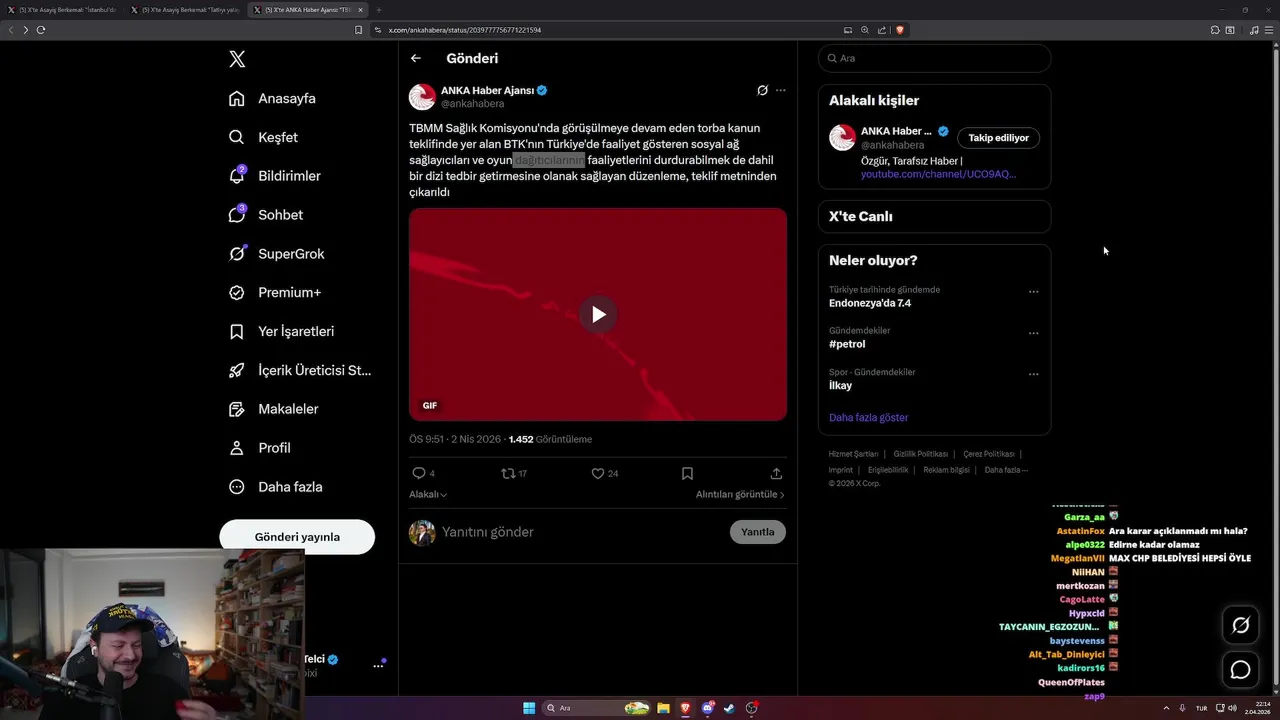
Task: Open Premium+ in the sidebar
Action: click(x=275, y=293)
